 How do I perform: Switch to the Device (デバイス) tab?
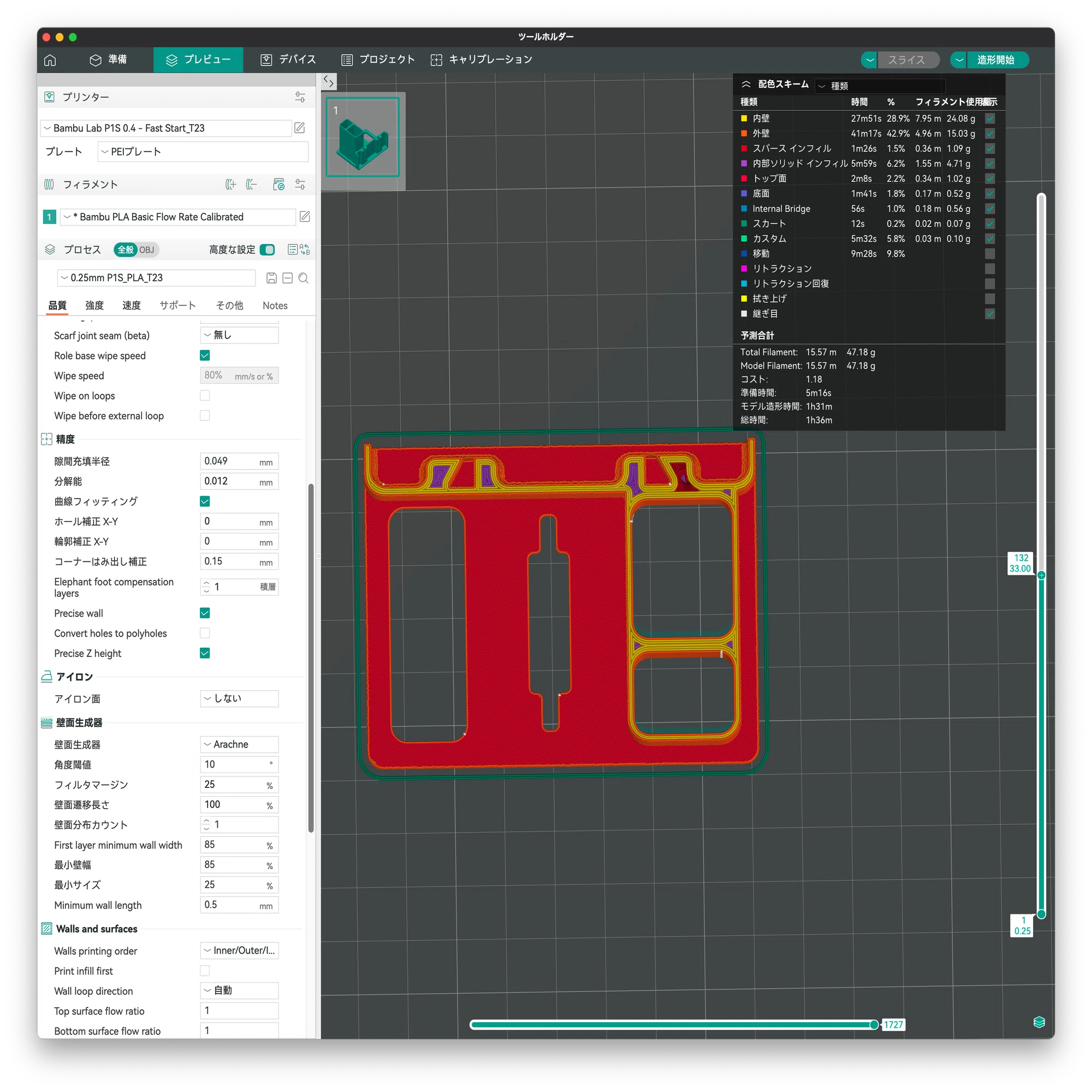288,60
